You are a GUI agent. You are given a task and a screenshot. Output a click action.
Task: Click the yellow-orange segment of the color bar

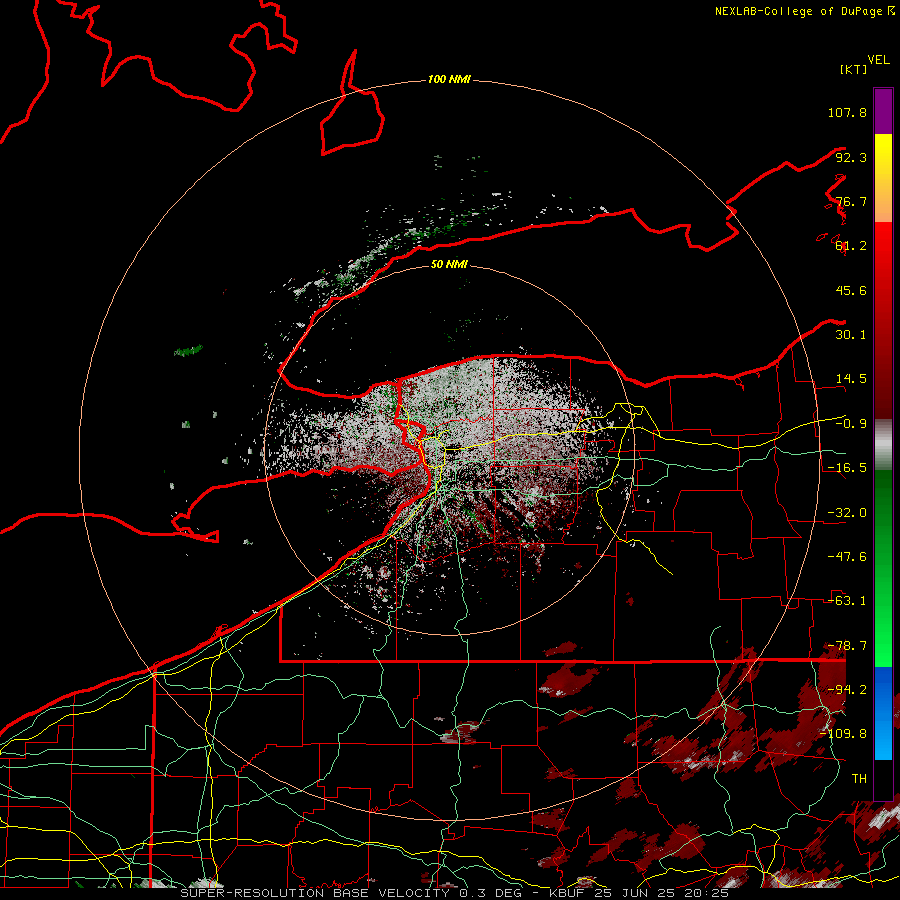pyautogui.click(x=883, y=178)
